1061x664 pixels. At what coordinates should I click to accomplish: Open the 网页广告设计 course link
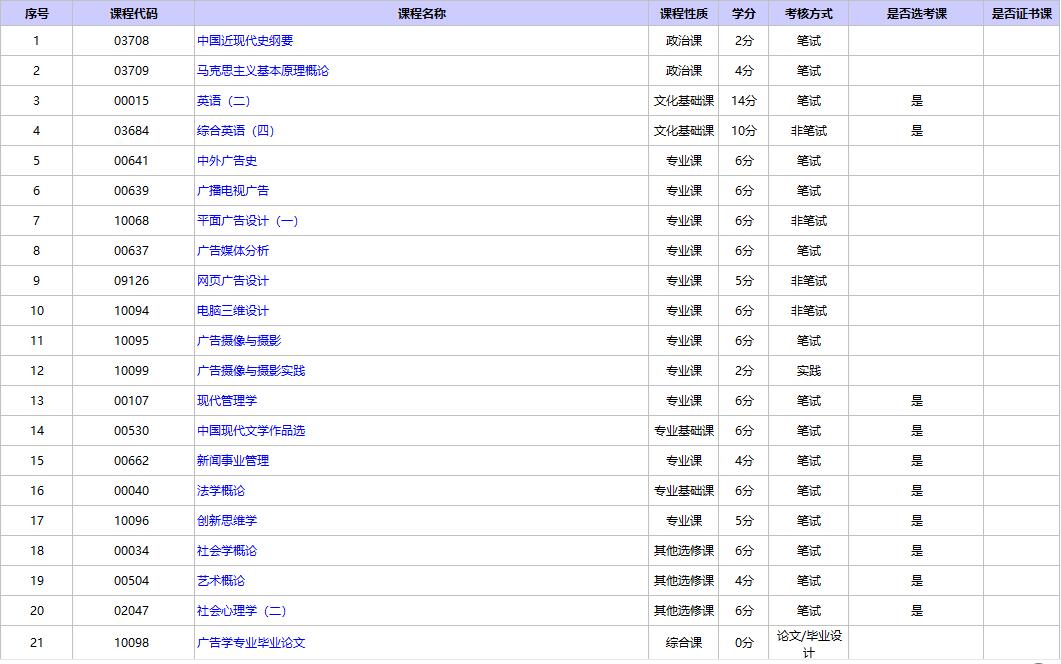pos(233,281)
